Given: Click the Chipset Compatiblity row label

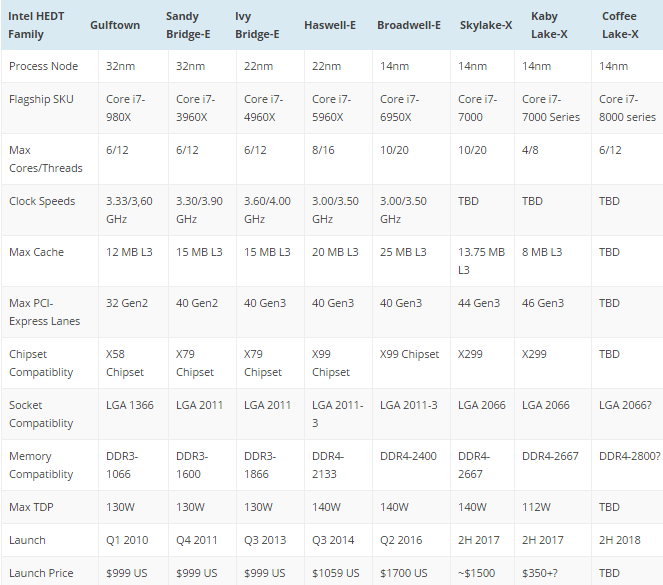Looking at the screenshot, I should click(x=41, y=364).
